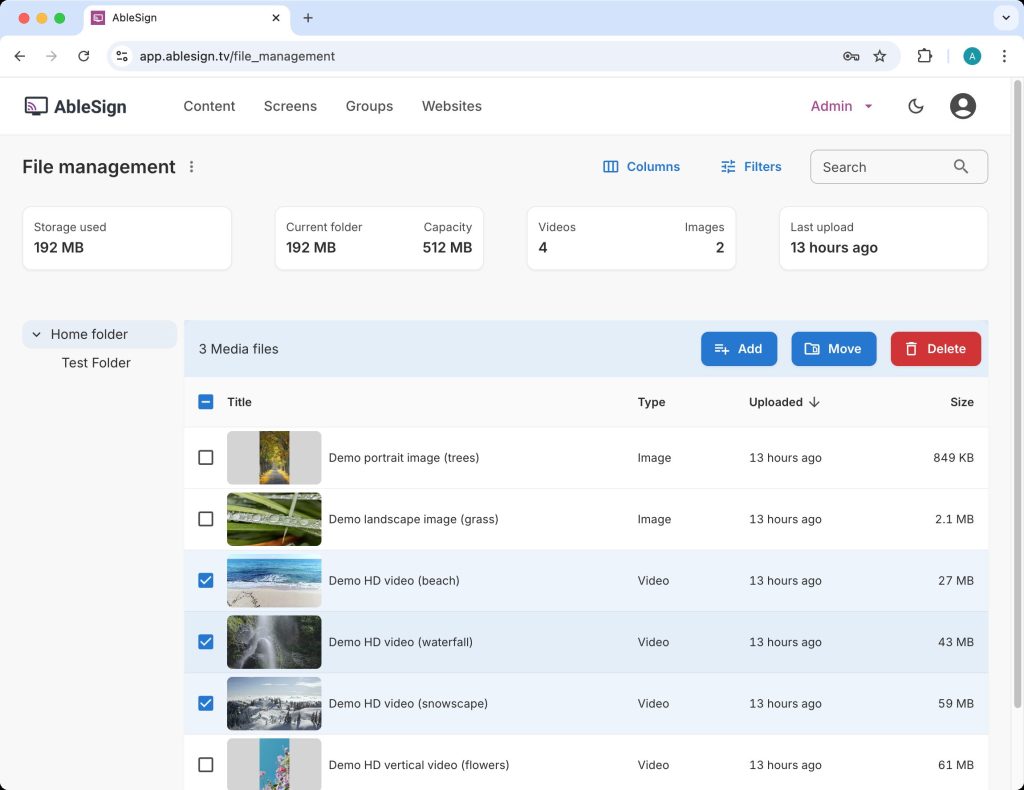This screenshot has width=1024, height=790.
Task: Open the Groups section
Action: click(369, 106)
